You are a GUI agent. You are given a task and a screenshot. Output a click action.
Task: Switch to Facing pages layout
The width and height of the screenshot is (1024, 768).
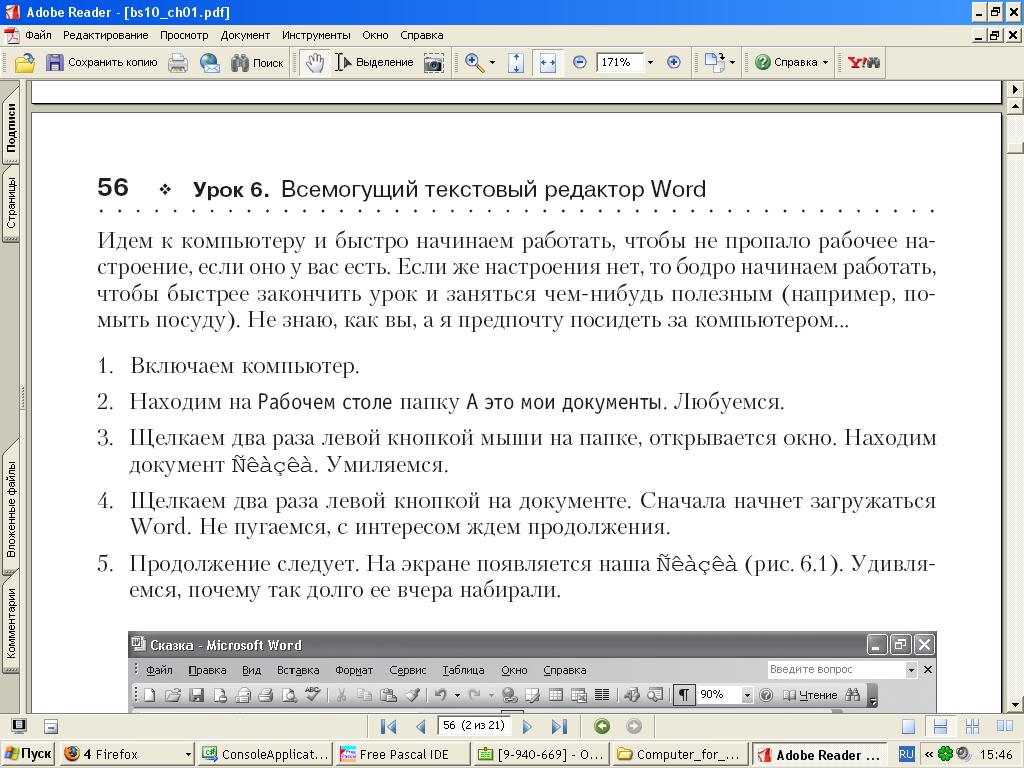1004,727
